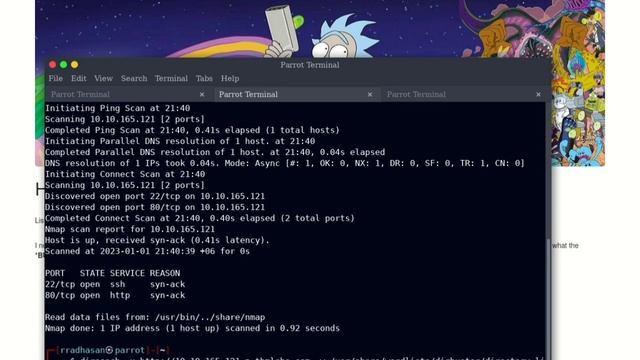Click the '22/tcp open ssh' row
Screen dimensions: 640x360
pos(115,284)
